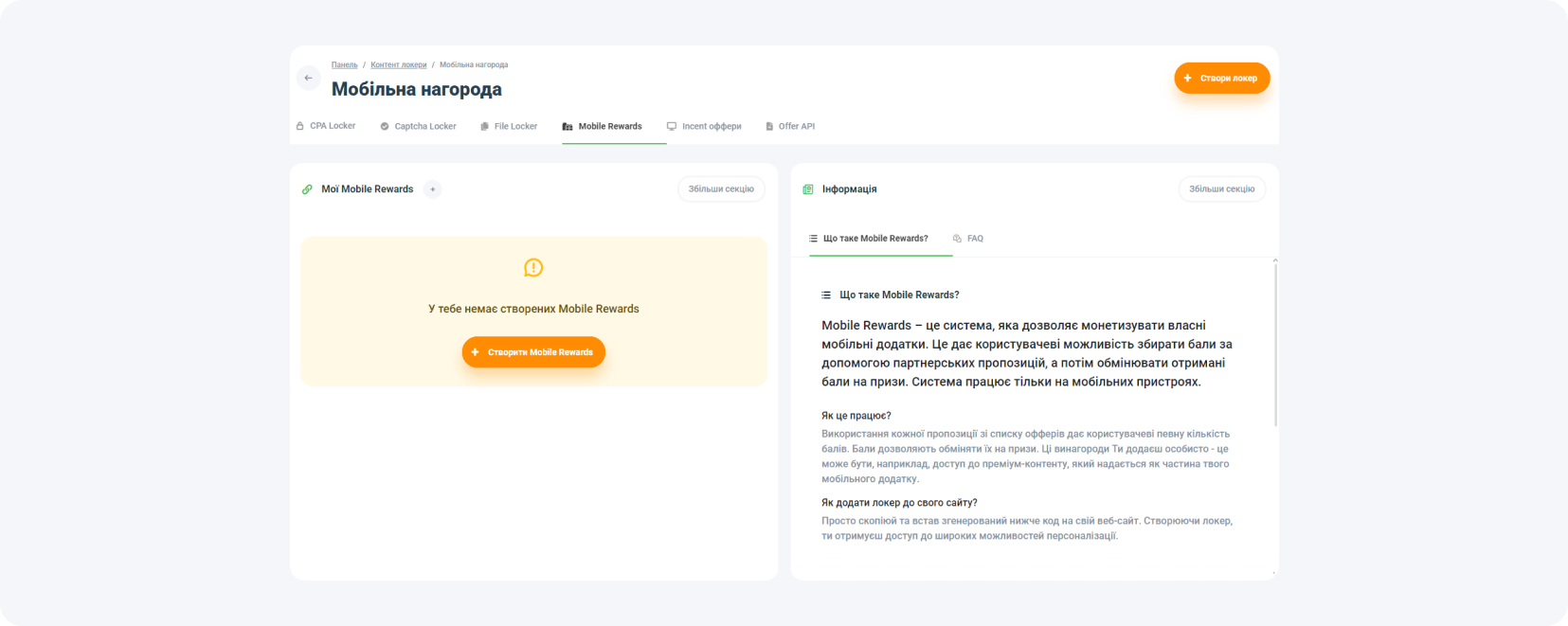Image resolution: width=1568 pixels, height=626 pixels.
Task: Select the Mobile Rewards tab
Action: (603, 126)
